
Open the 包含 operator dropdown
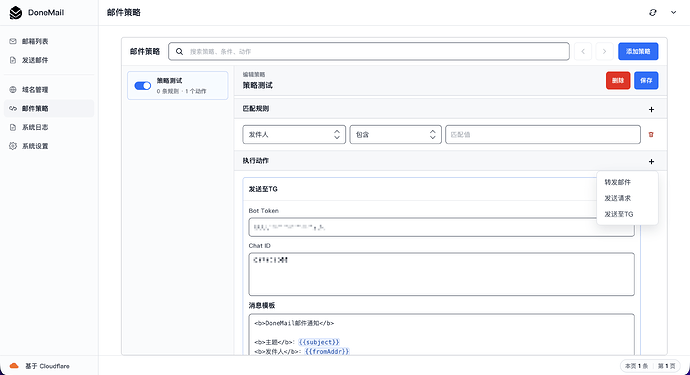point(396,135)
